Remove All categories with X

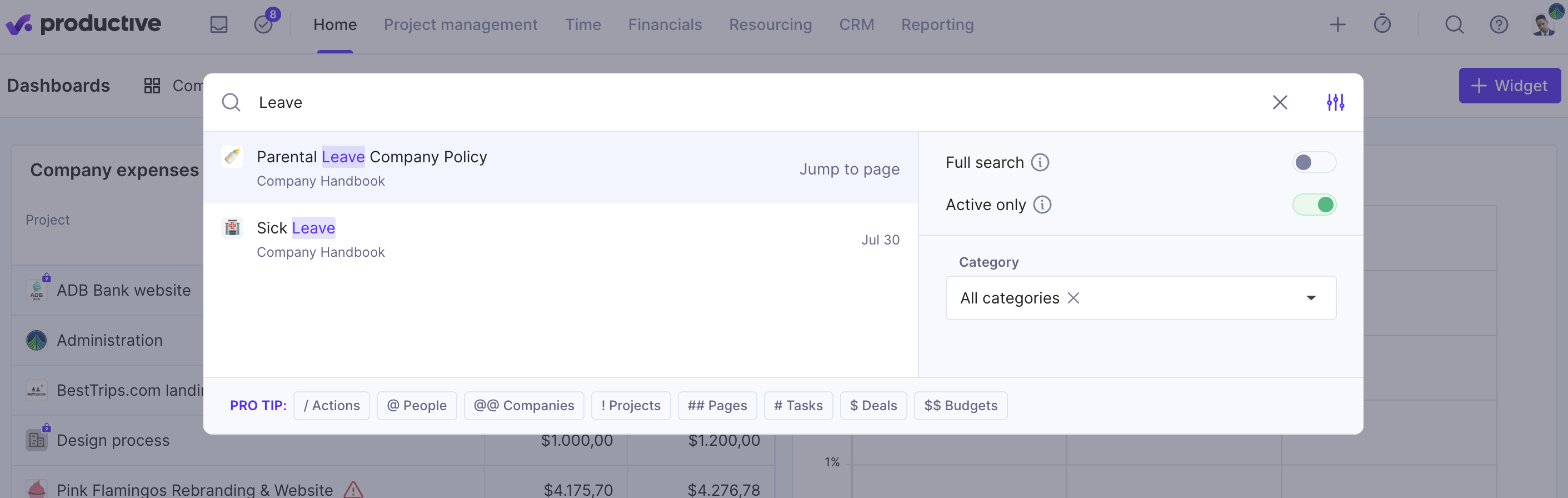pyautogui.click(x=1073, y=298)
